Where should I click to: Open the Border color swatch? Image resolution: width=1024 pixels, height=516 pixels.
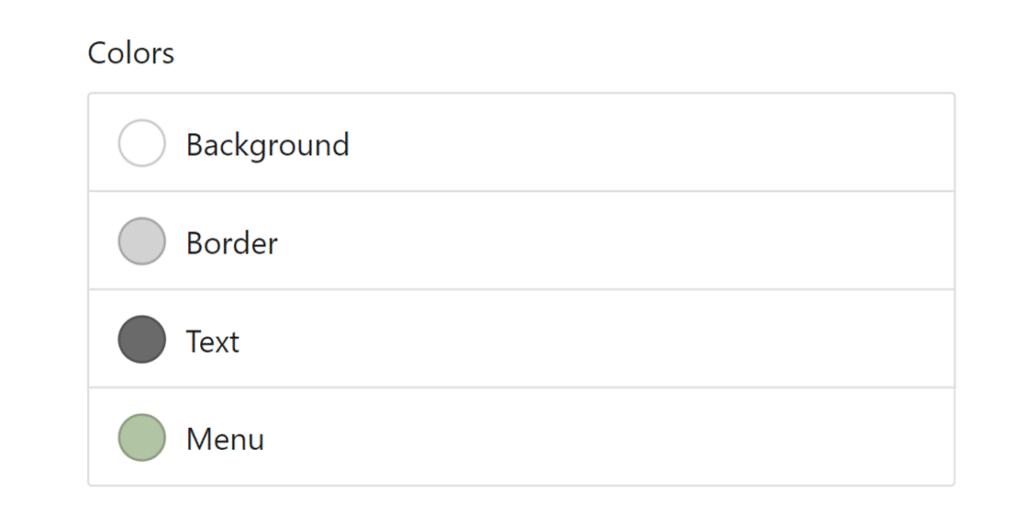(141, 241)
